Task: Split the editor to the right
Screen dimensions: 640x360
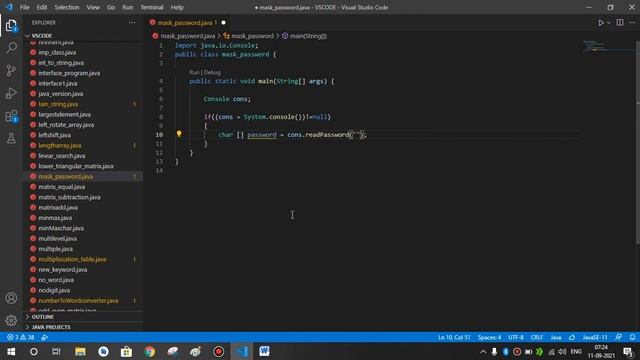Action: coord(620,23)
